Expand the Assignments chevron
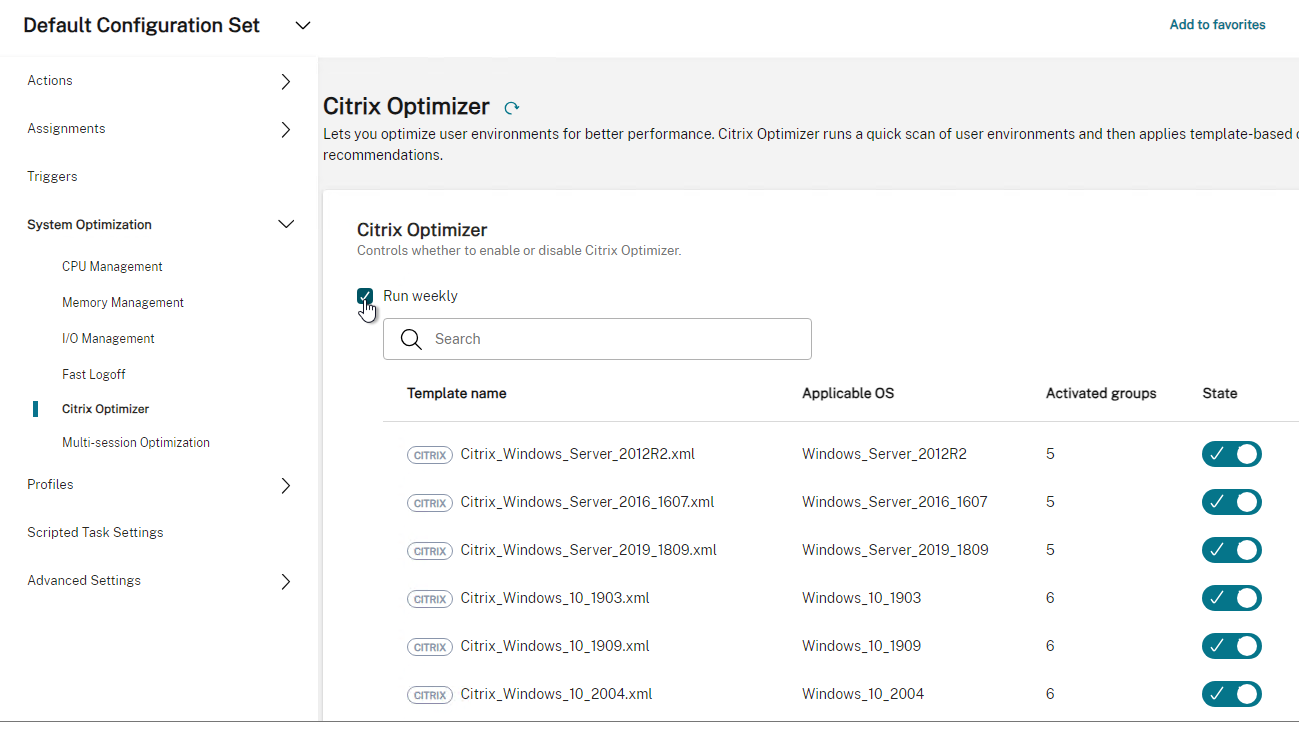The width and height of the screenshot is (1299, 731). [286, 130]
